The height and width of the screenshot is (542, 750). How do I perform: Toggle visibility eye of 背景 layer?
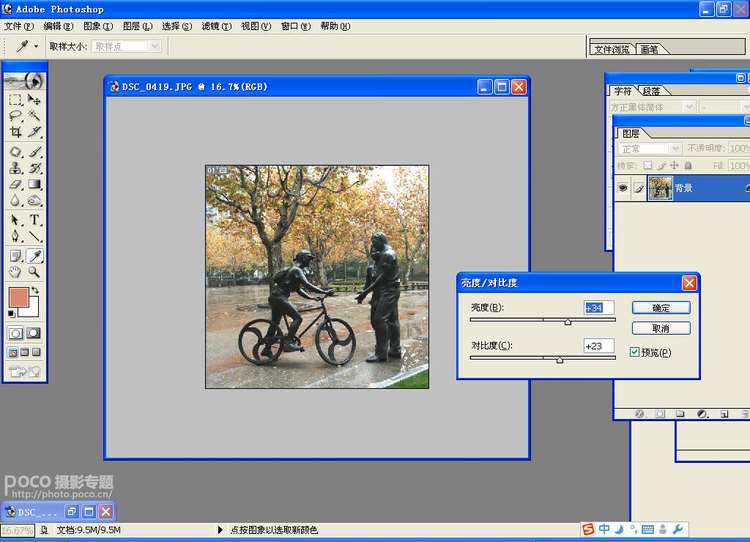coord(623,188)
